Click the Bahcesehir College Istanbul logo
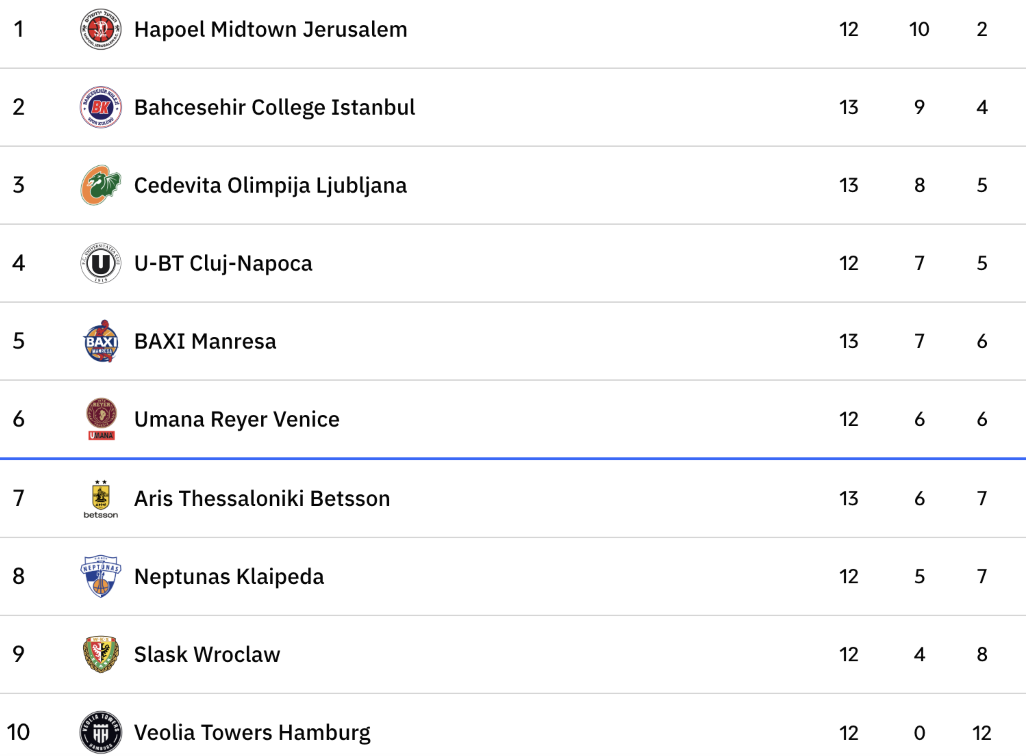This screenshot has height=756, width=1026. coord(100,107)
